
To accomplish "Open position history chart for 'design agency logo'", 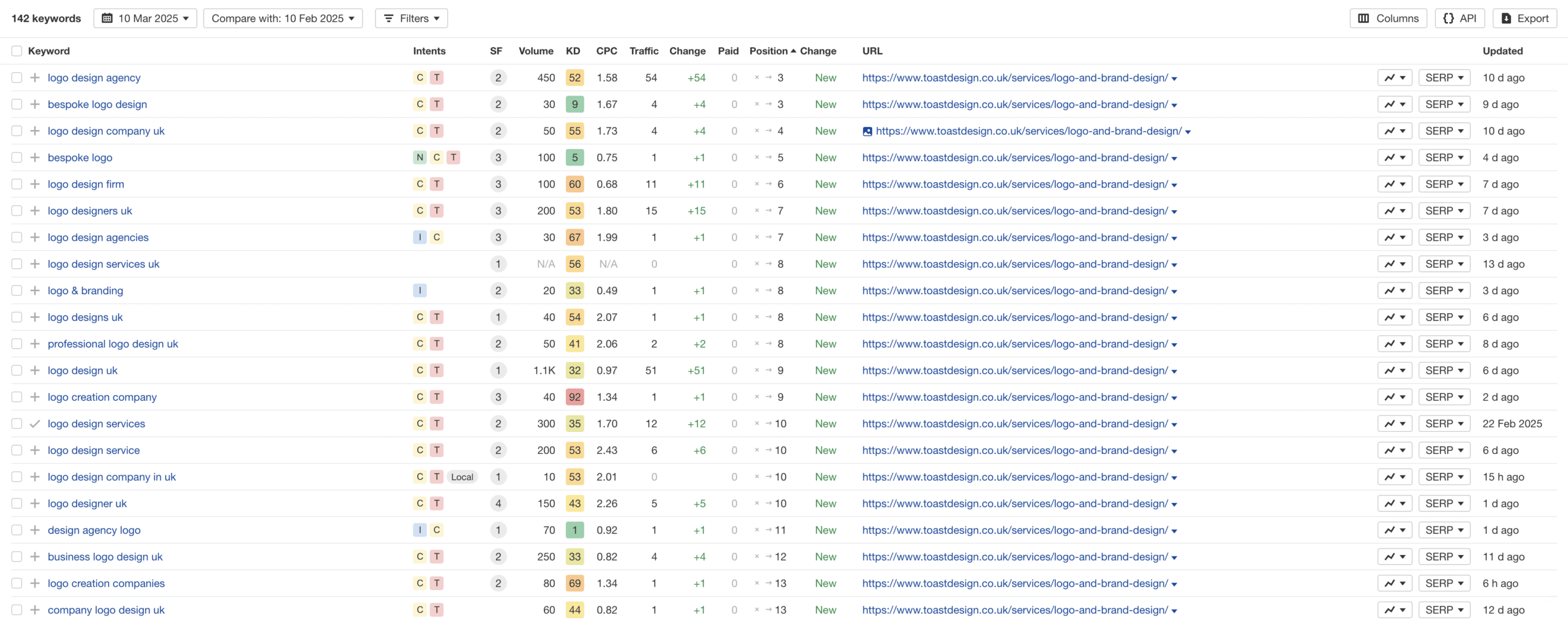I will pos(1395,530).
